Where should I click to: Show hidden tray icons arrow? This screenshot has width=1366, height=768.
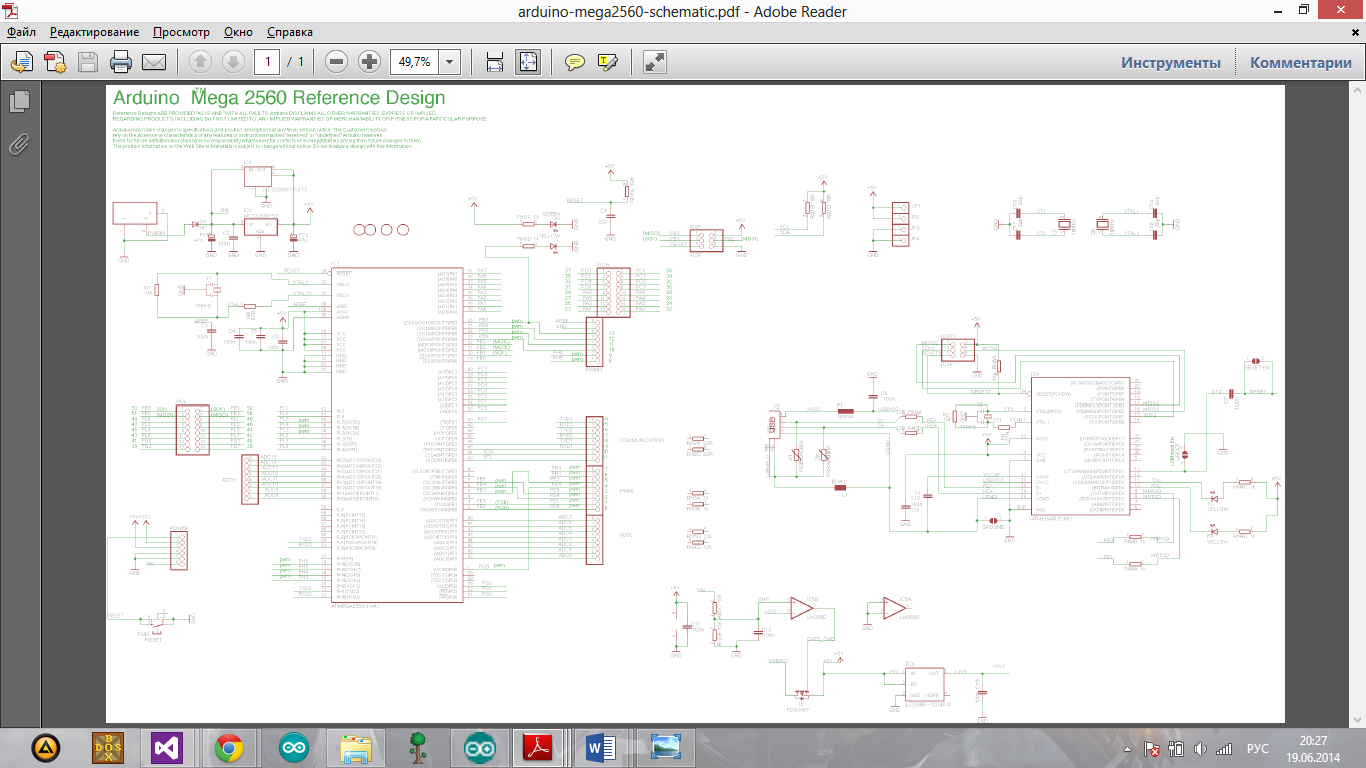coord(1127,749)
